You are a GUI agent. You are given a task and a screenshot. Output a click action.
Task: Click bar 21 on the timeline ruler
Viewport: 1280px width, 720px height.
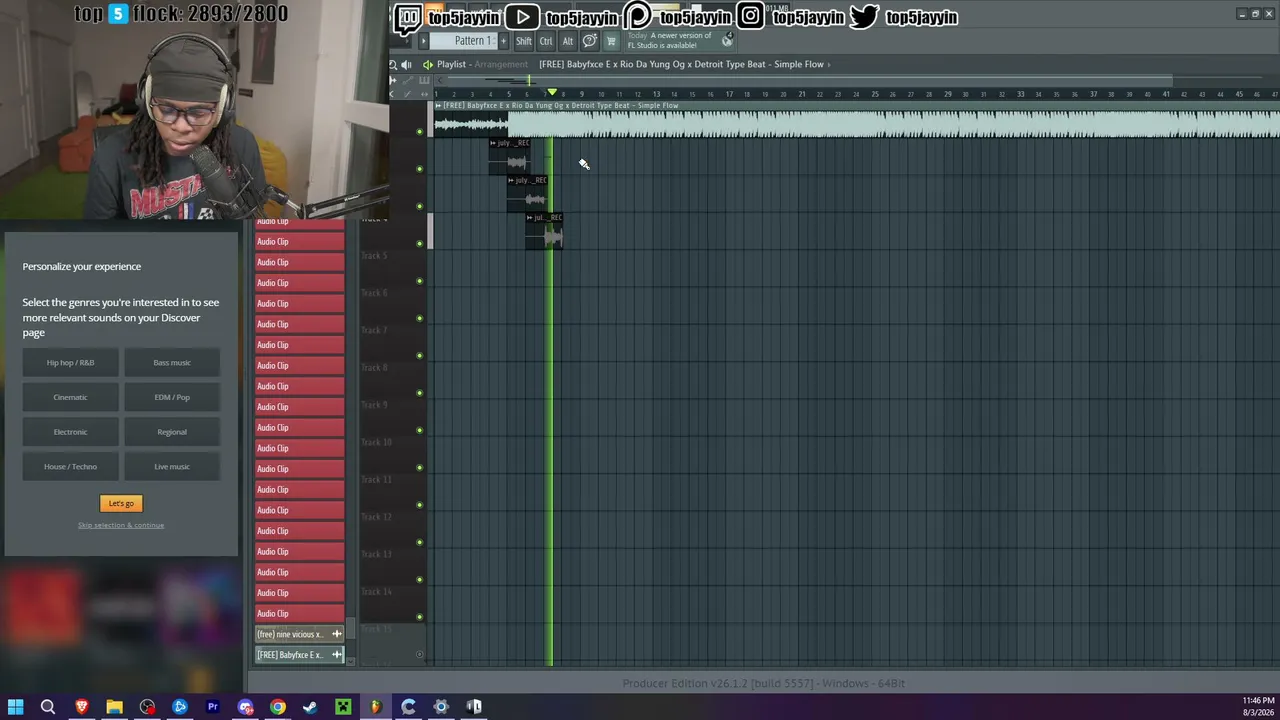click(802, 94)
